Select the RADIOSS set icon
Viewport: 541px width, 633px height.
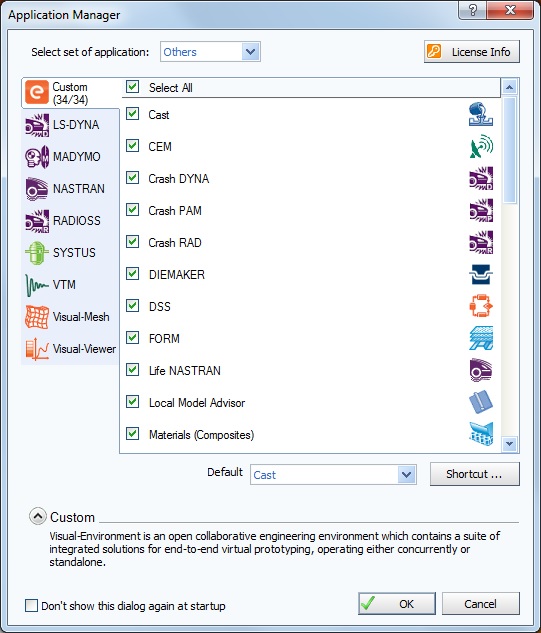(37, 221)
